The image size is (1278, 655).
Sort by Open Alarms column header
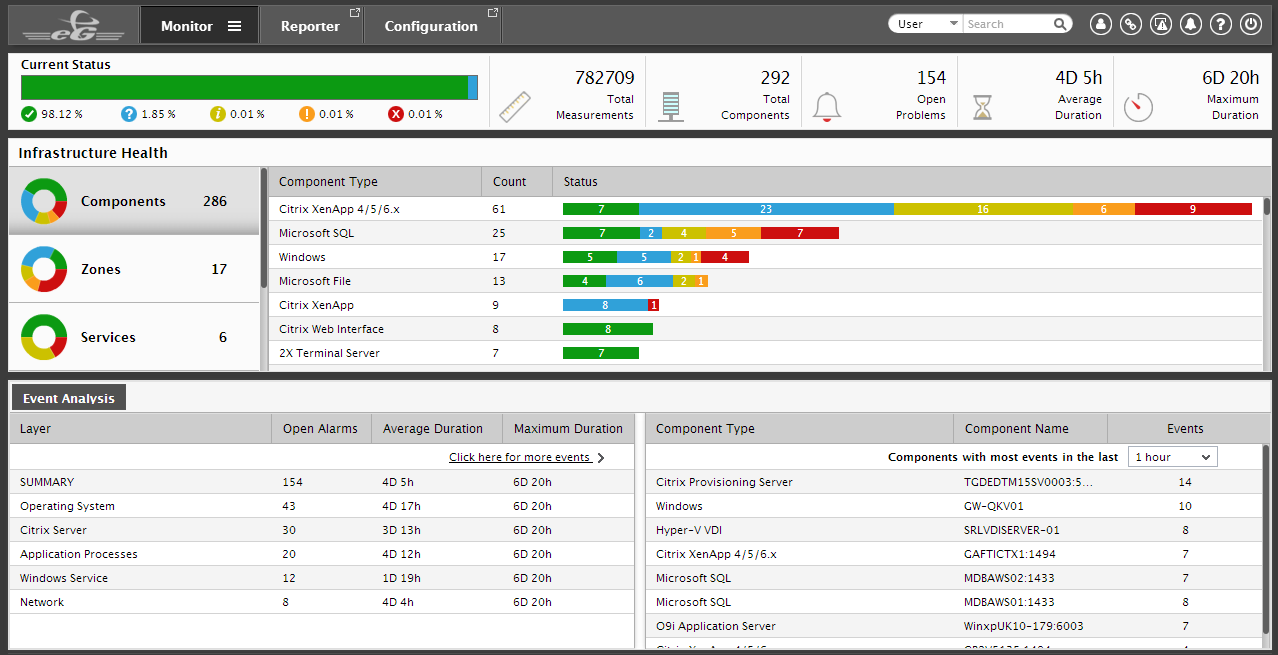(x=320, y=429)
